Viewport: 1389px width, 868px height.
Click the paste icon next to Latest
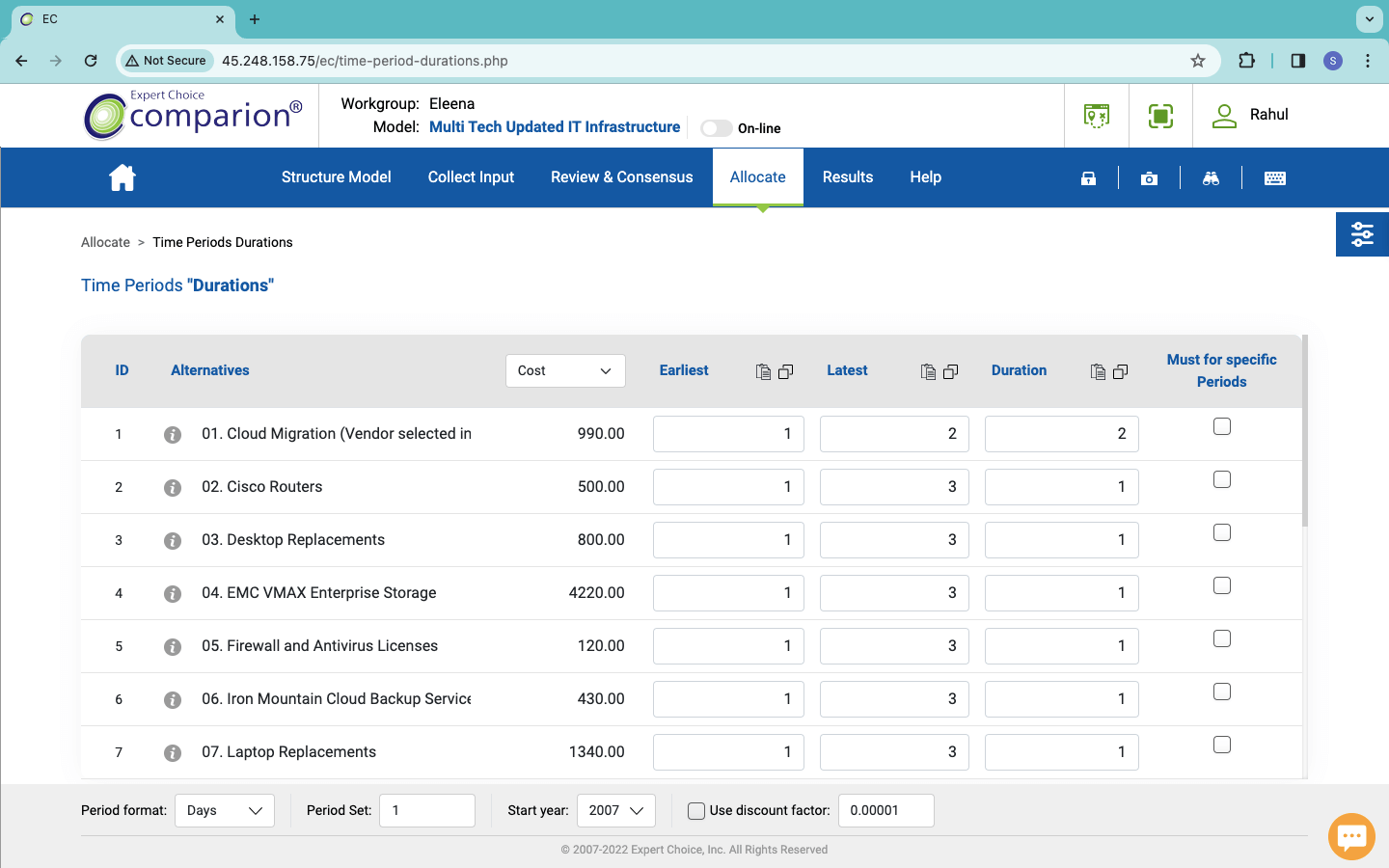click(928, 371)
